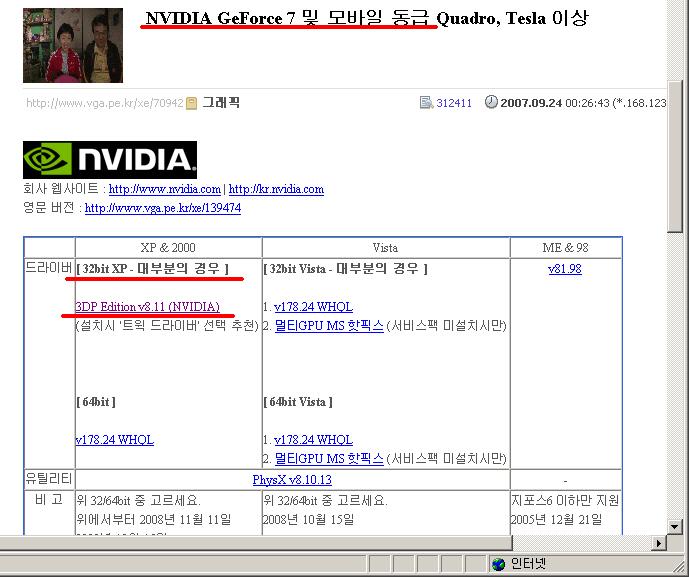The width and height of the screenshot is (689, 577).
Task: Click the horizontal scrollbar thumb
Action: (256, 544)
